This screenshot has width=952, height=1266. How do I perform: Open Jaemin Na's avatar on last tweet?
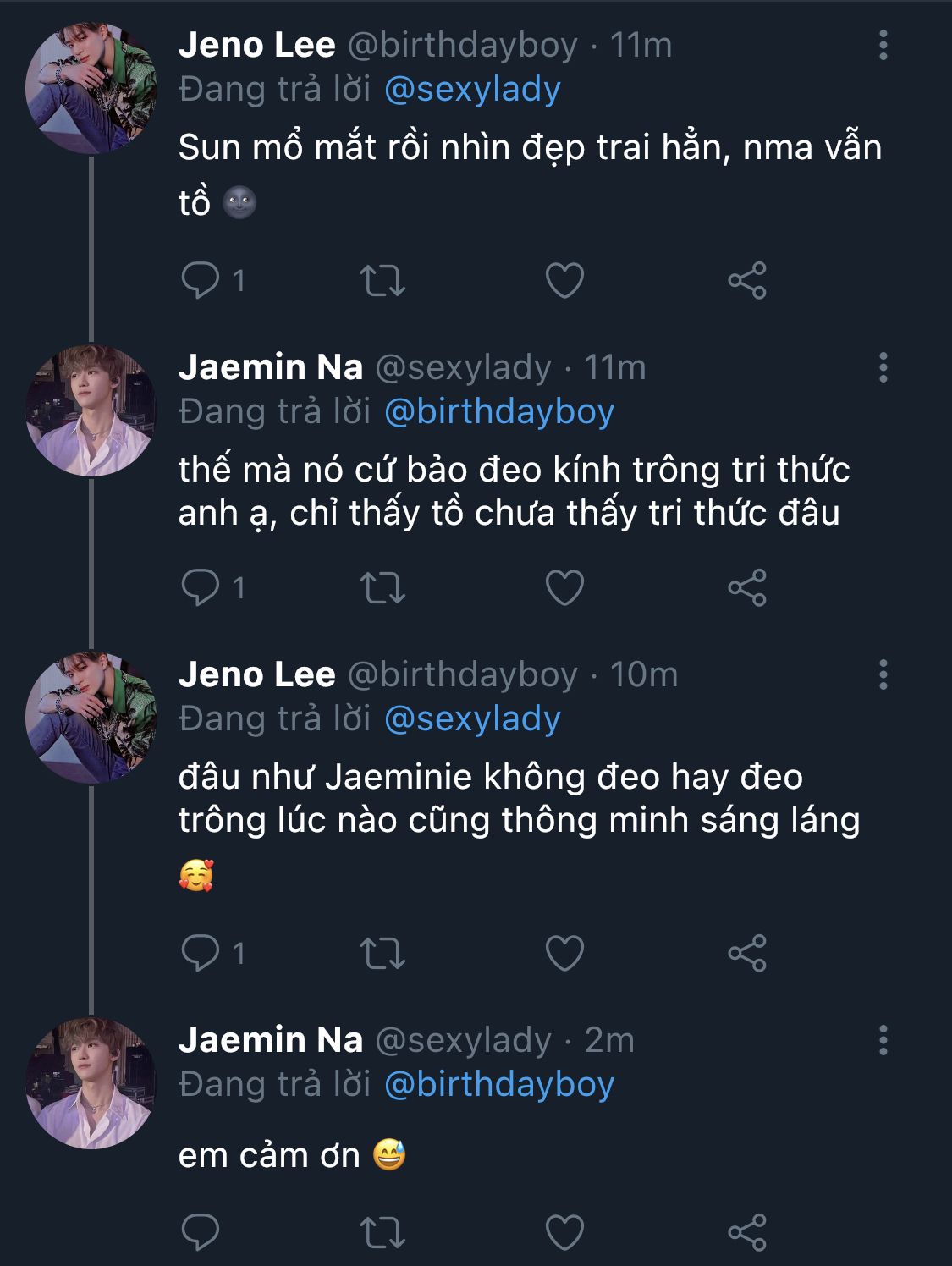pos(91,1083)
